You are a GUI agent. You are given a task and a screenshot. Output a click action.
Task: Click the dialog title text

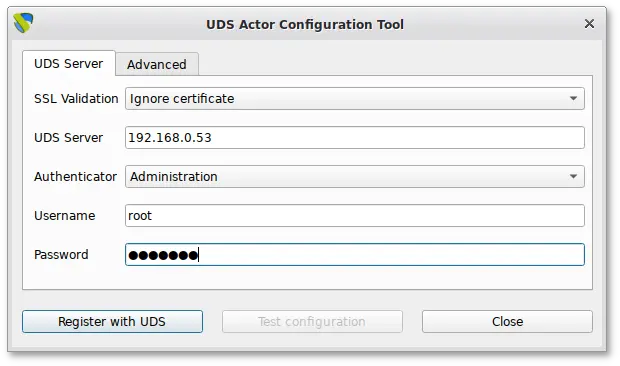click(x=305, y=25)
